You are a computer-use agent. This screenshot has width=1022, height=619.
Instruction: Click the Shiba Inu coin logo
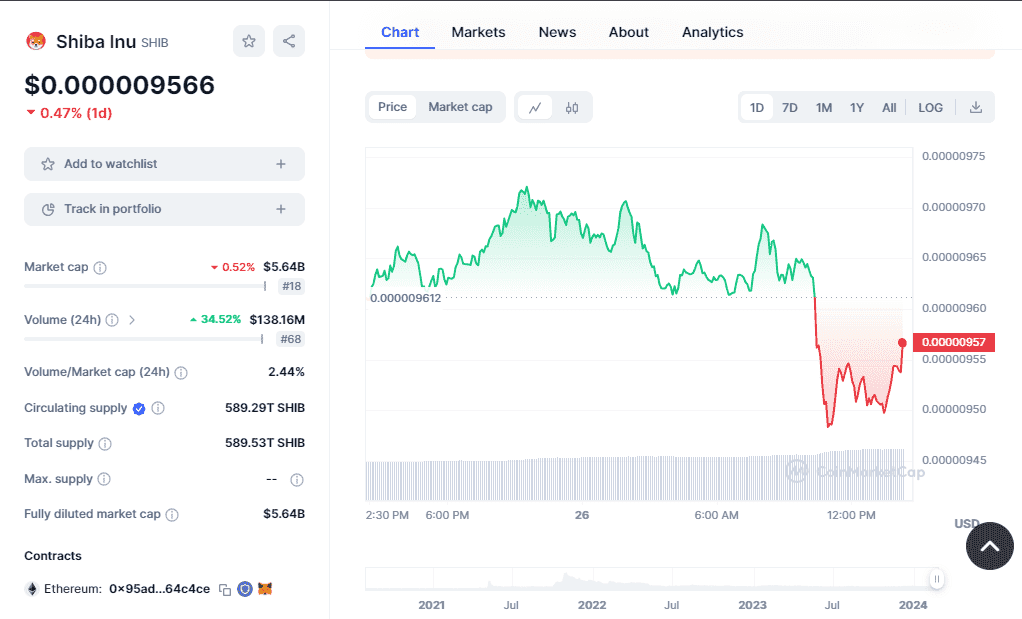(36, 41)
